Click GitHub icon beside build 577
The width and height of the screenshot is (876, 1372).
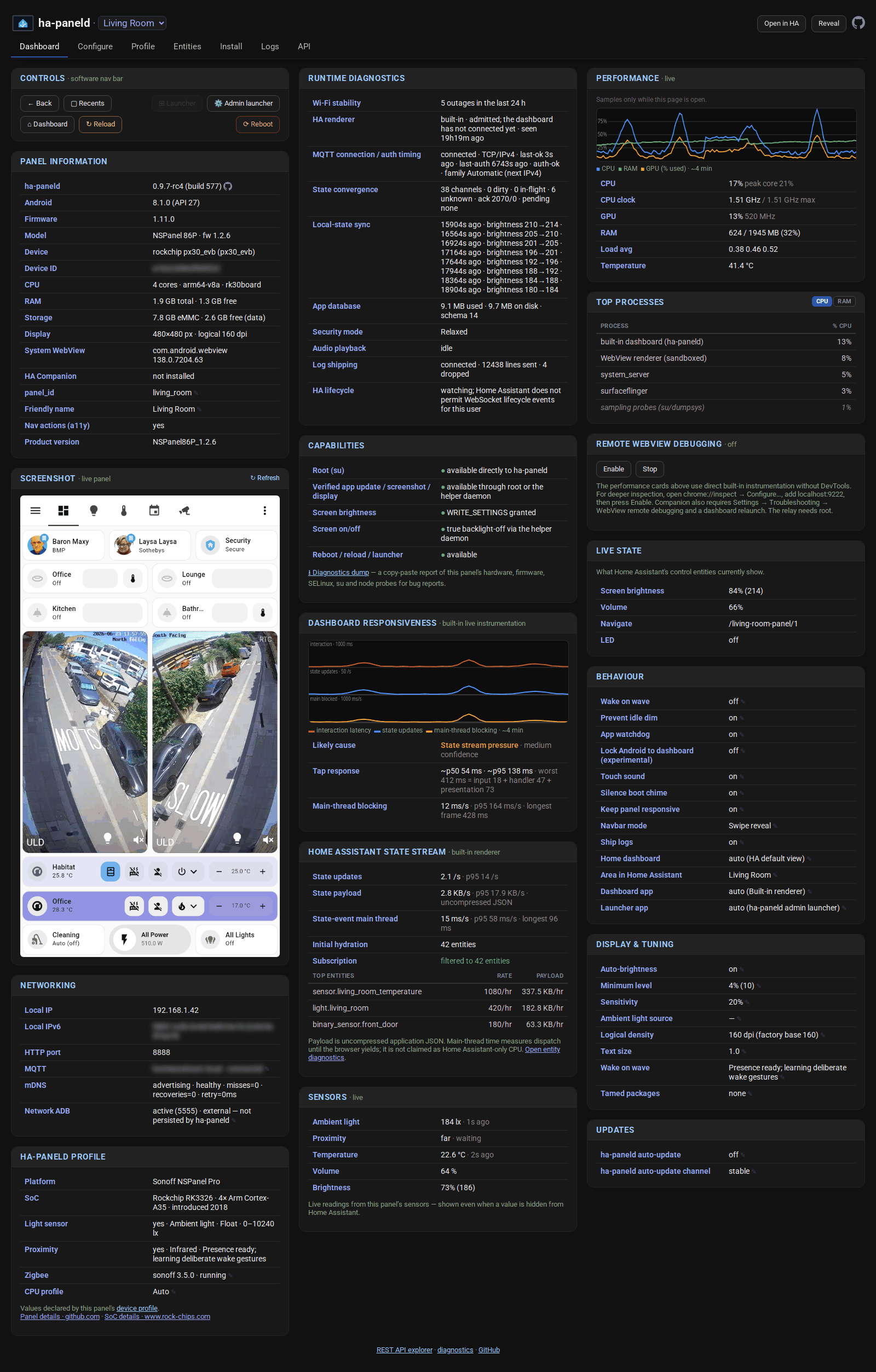coord(228,186)
